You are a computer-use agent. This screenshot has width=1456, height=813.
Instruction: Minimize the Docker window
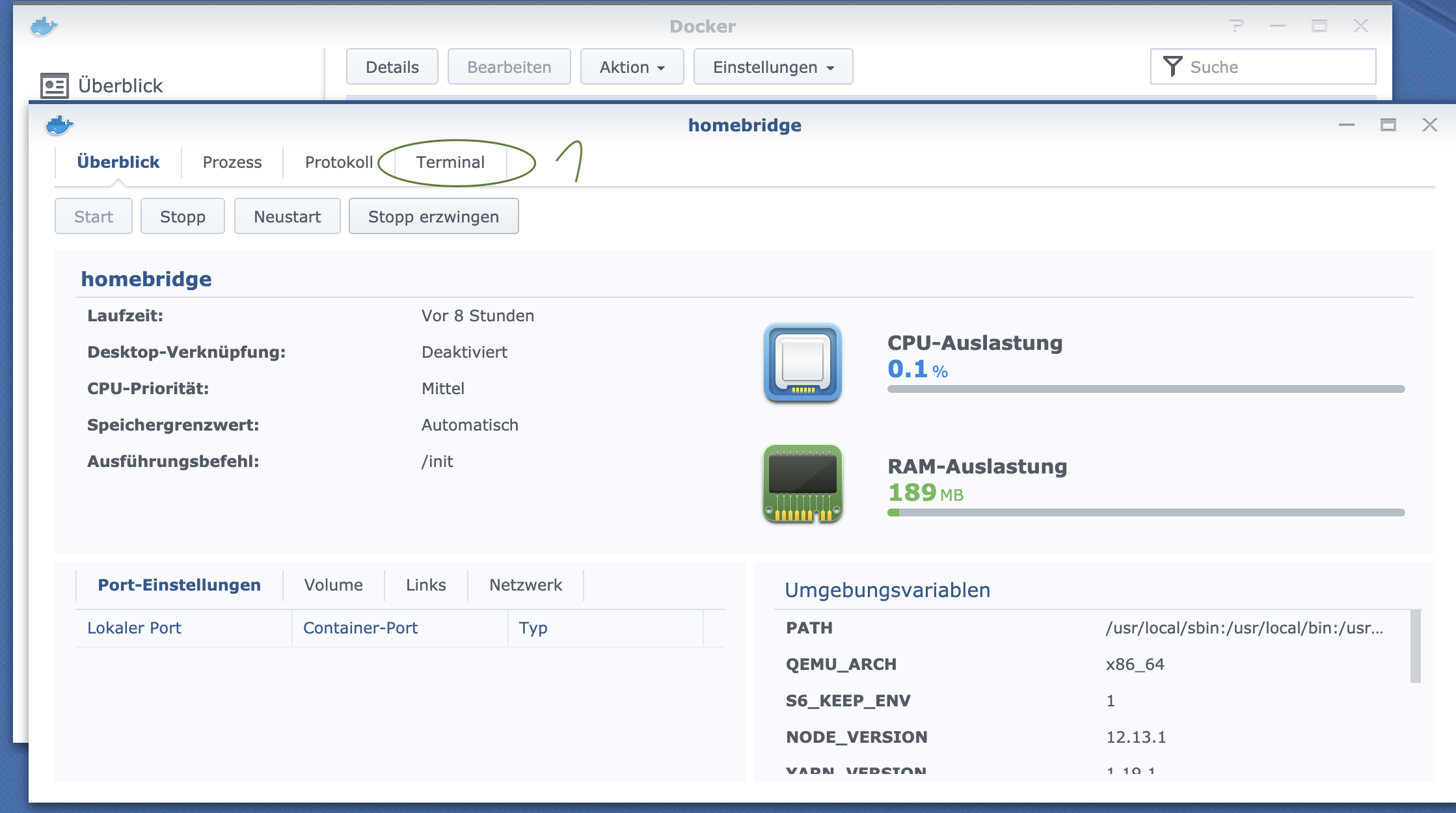1278,26
